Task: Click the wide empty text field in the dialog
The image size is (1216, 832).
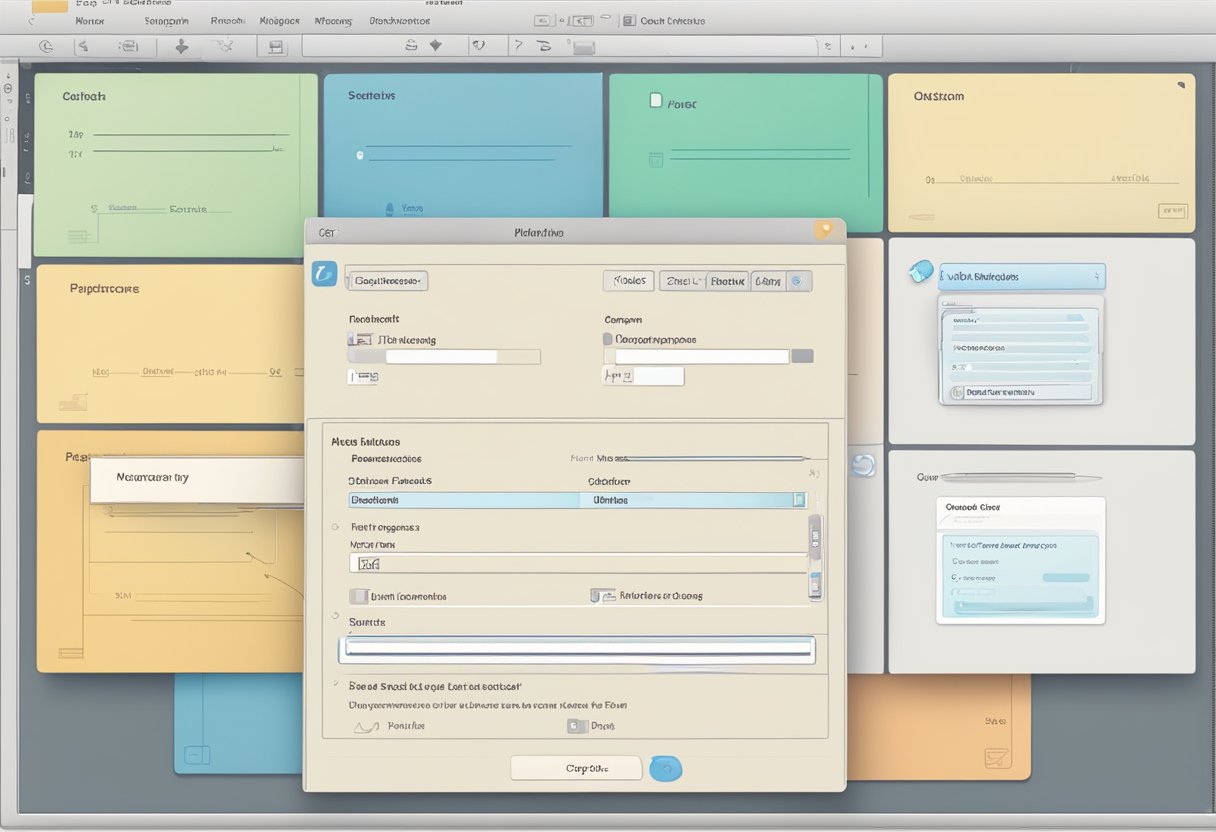Action: coord(577,649)
